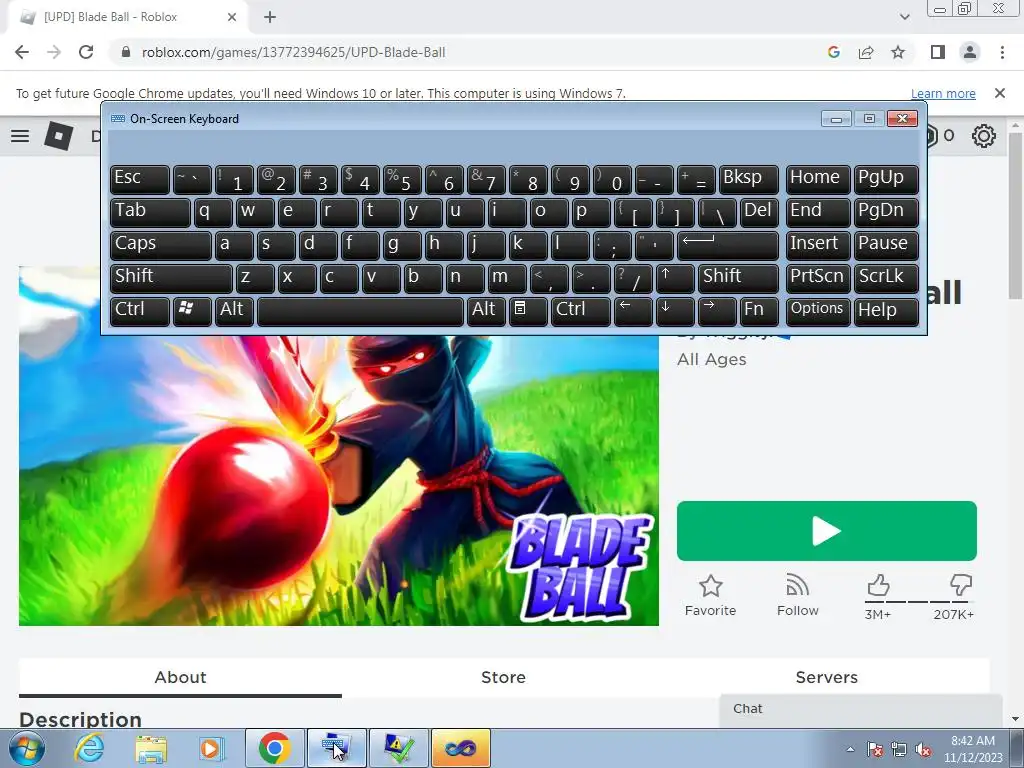Click the right arrow key on keyboard

tap(716, 310)
